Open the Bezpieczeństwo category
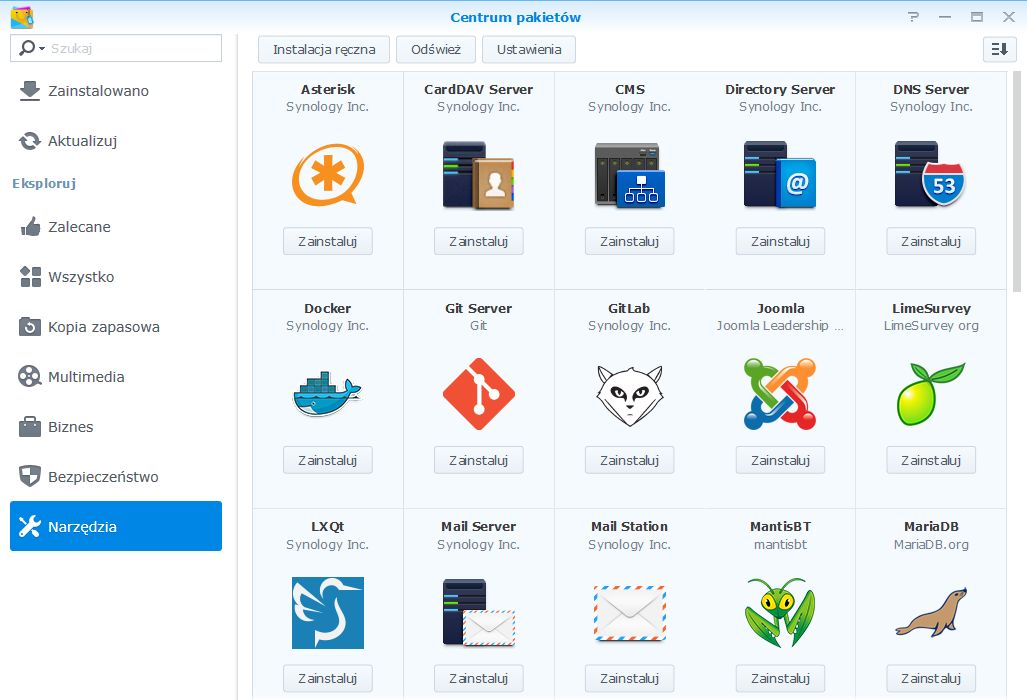Image resolution: width=1027 pixels, height=700 pixels. point(116,477)
